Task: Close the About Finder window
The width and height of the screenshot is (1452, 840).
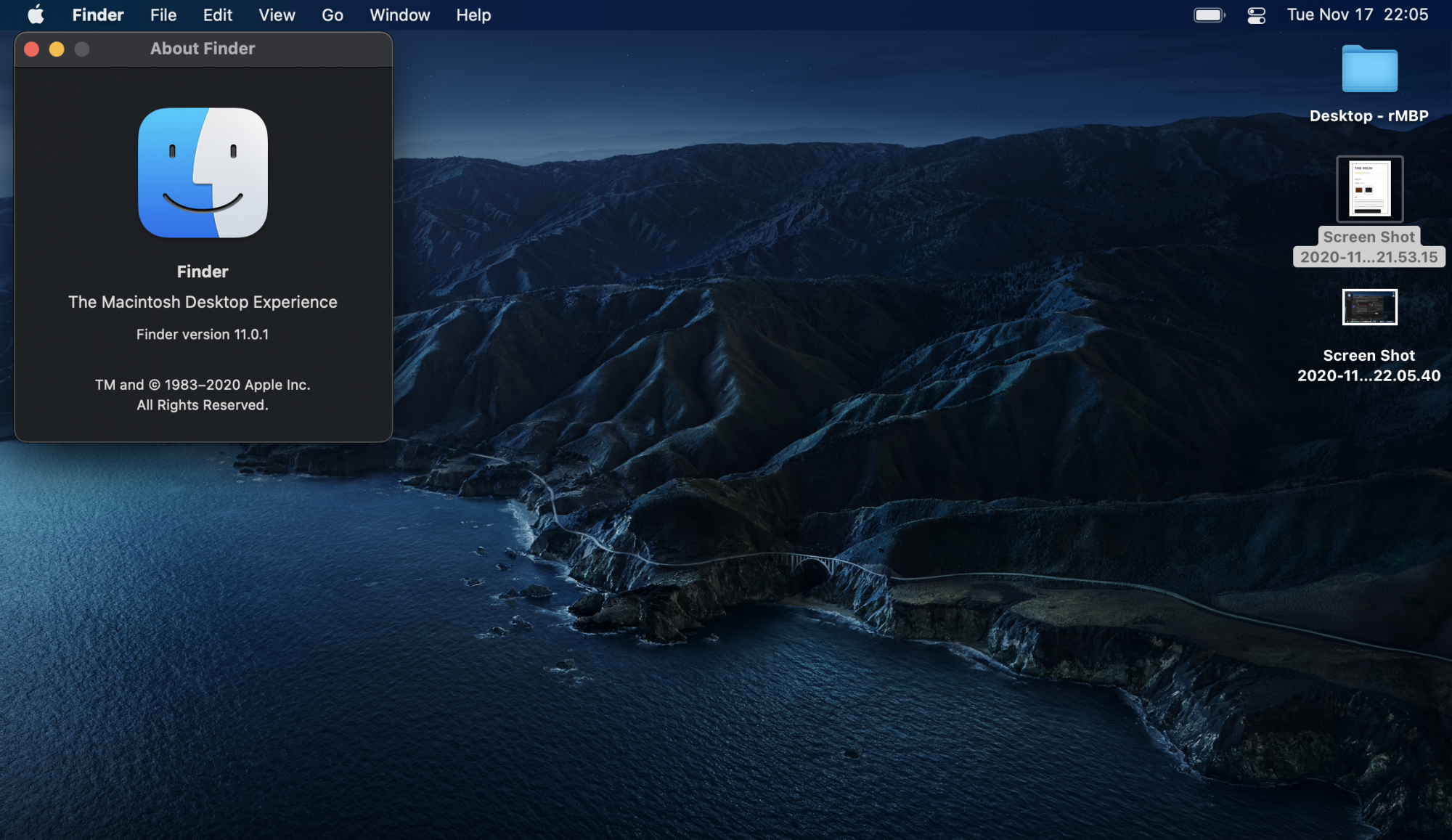Action: (31, 49)
